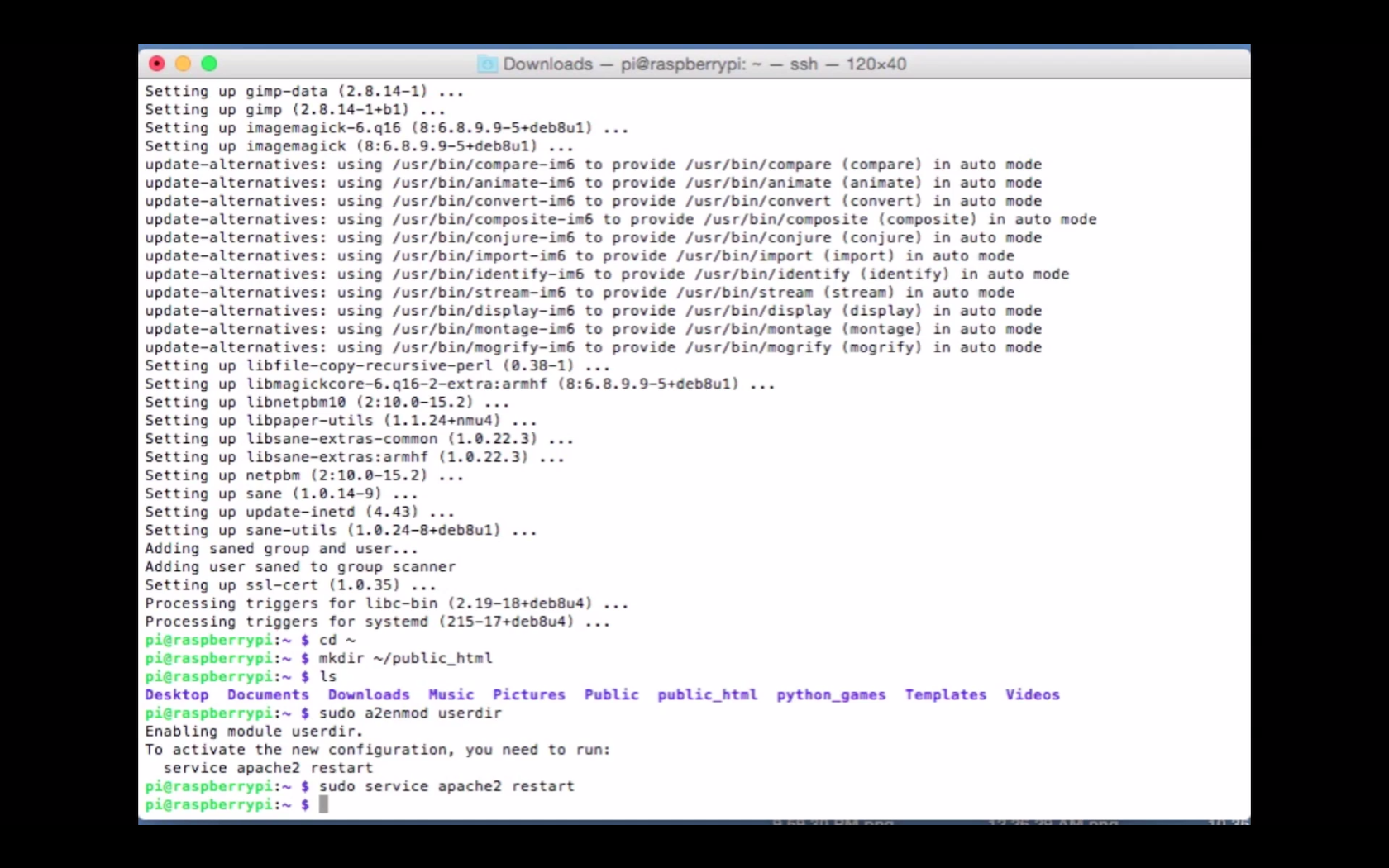The image size is (1389, 868).
Task: Click the Downloads directory name in ls output
Action: pyautogui.click(x=369, y=694)
